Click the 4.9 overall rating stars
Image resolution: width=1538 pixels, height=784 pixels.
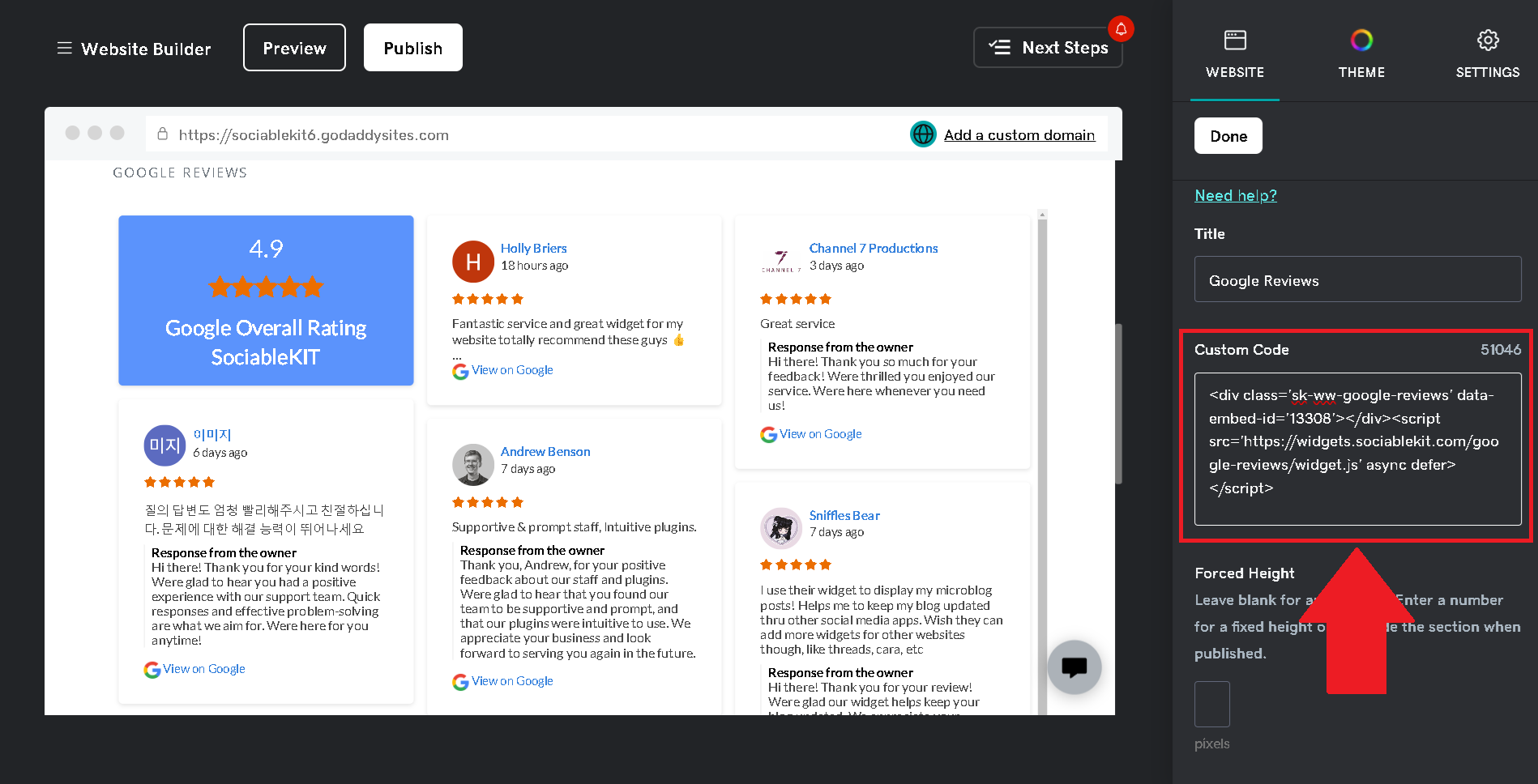pos(266,287)
